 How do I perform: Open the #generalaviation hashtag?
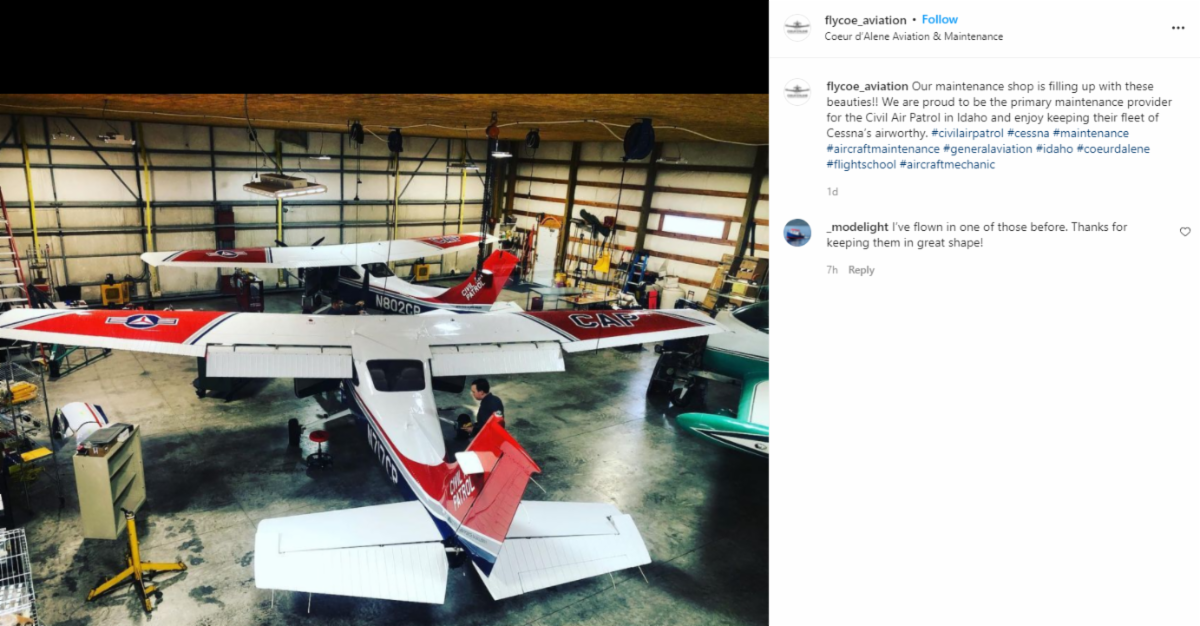(x=987, y=149)
